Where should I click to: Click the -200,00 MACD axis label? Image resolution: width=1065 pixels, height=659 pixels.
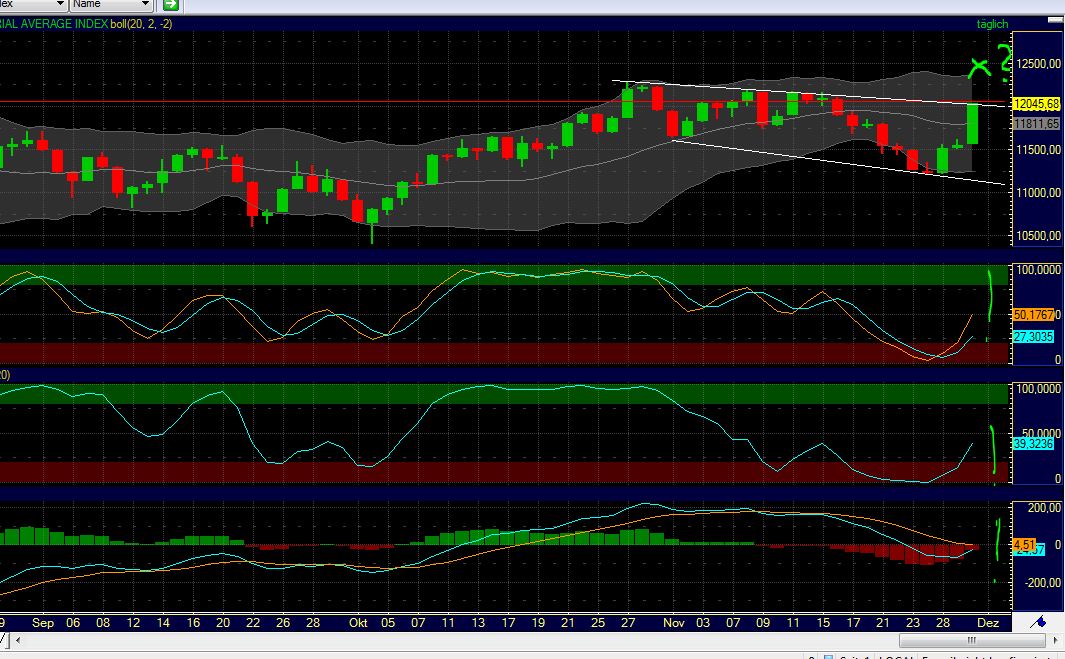pyautogui.click(x=1043, y=583)
